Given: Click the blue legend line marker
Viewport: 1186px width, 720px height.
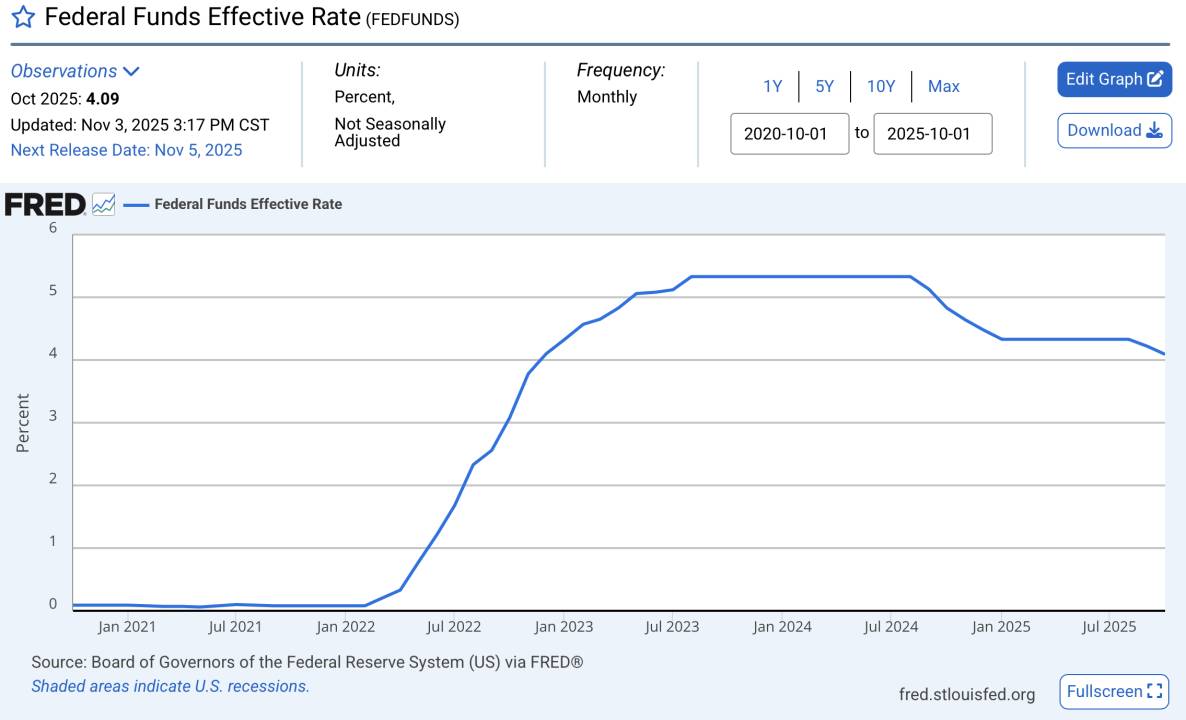Looking at the screenshot, I should coord(135,204).
